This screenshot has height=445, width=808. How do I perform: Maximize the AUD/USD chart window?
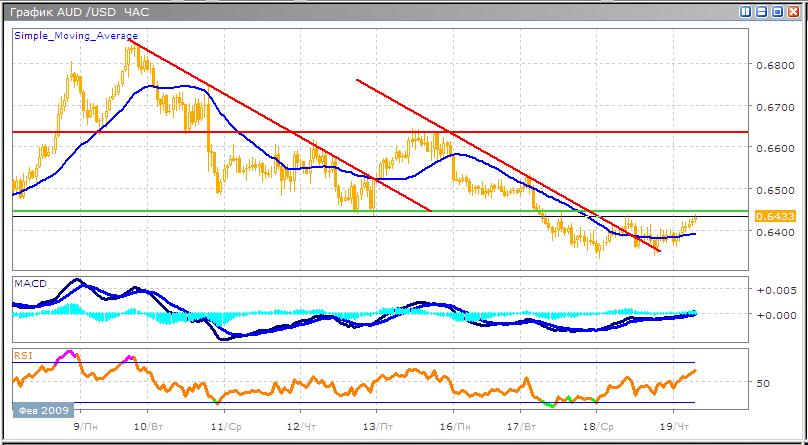click(x=776, y=11)
